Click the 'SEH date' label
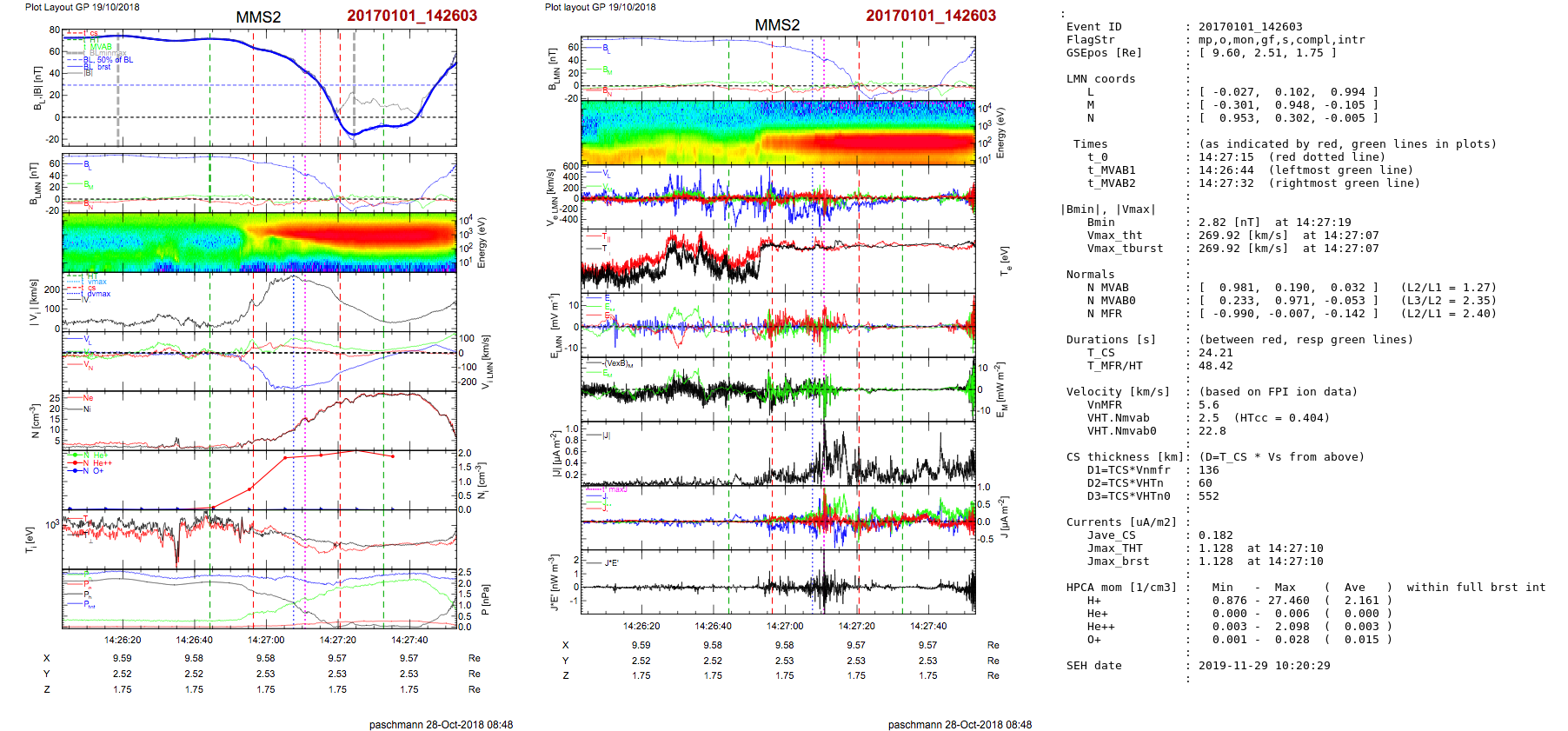 pyautogui.click(x=1093, y=666)
